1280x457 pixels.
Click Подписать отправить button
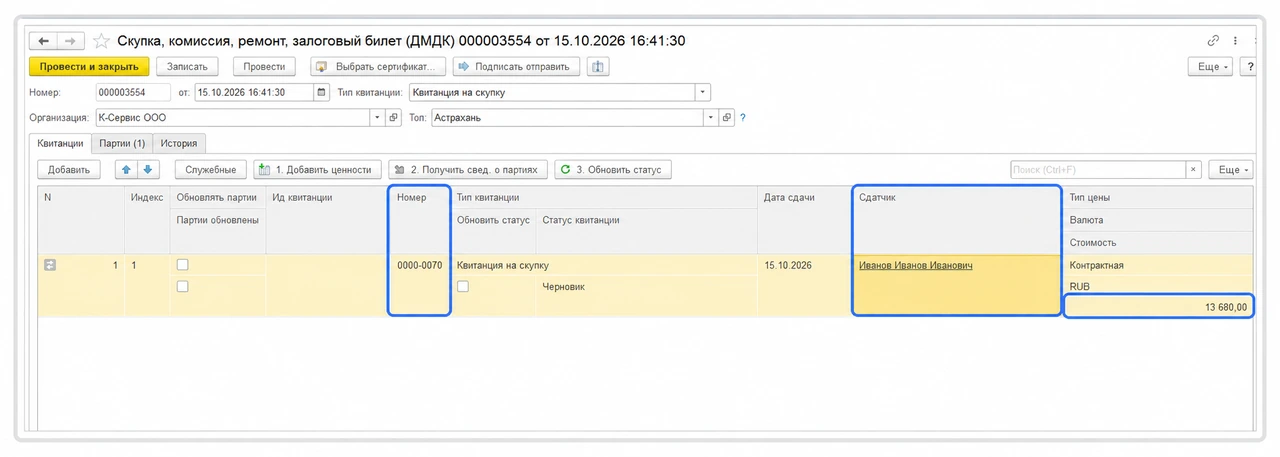click(x=516, y=67)
